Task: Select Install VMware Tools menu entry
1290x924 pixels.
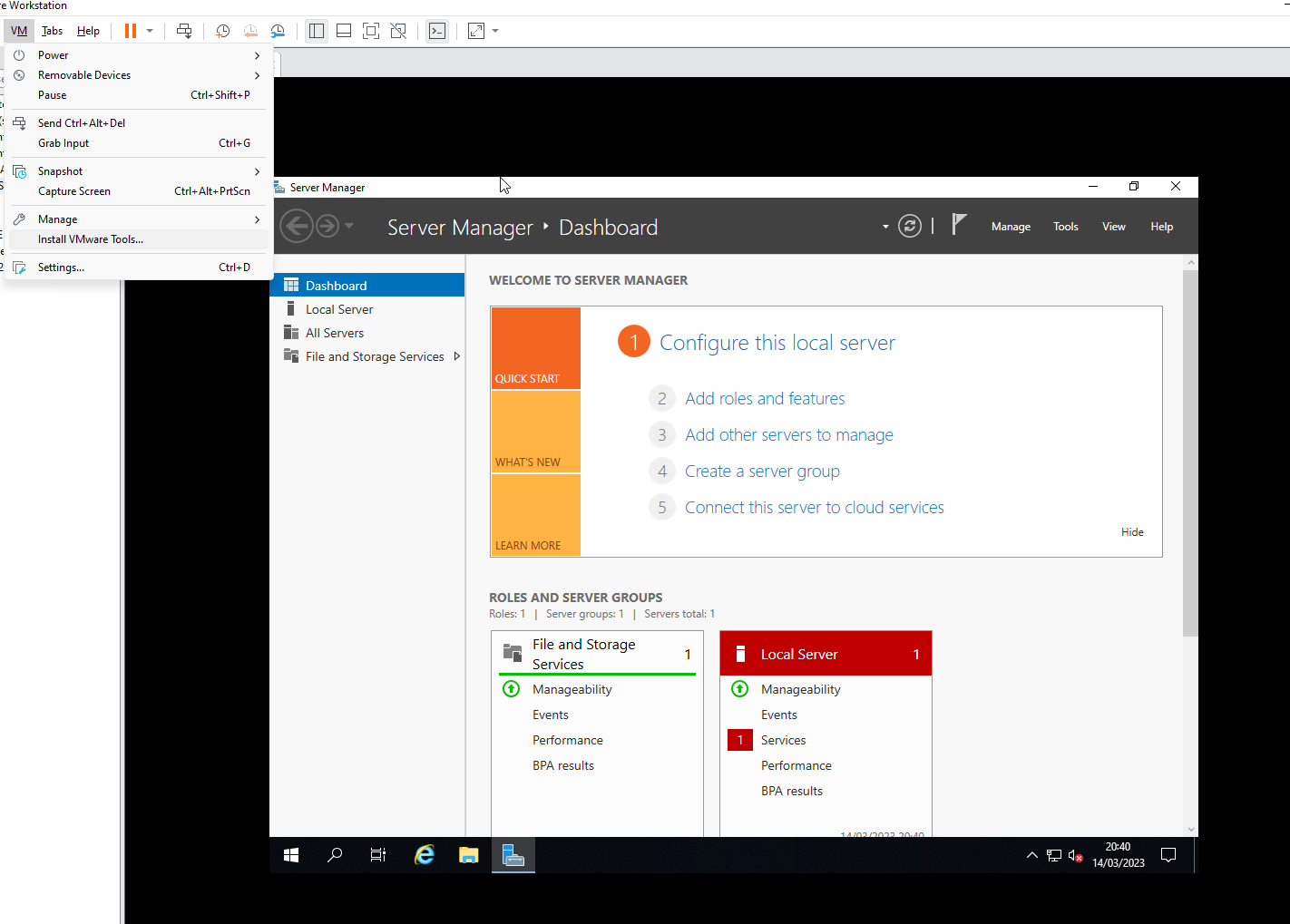Action: [91, 239]
